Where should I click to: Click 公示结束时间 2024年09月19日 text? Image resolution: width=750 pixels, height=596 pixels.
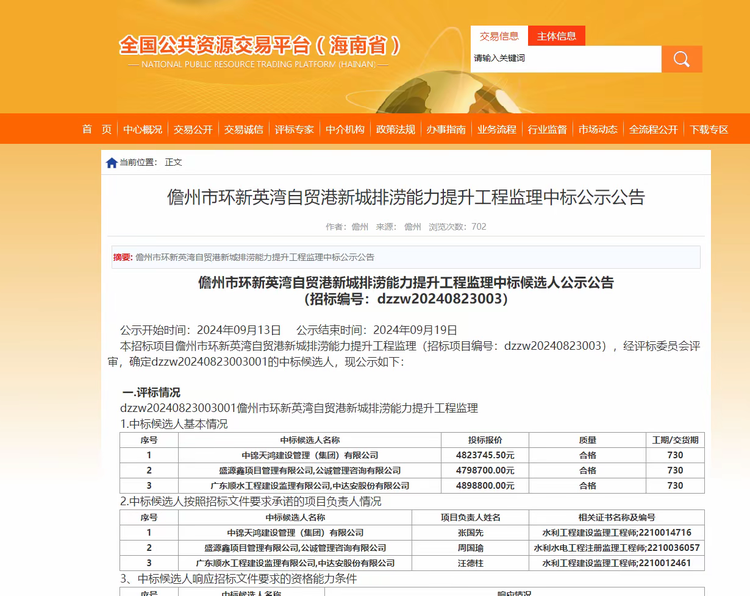point(376,330)
